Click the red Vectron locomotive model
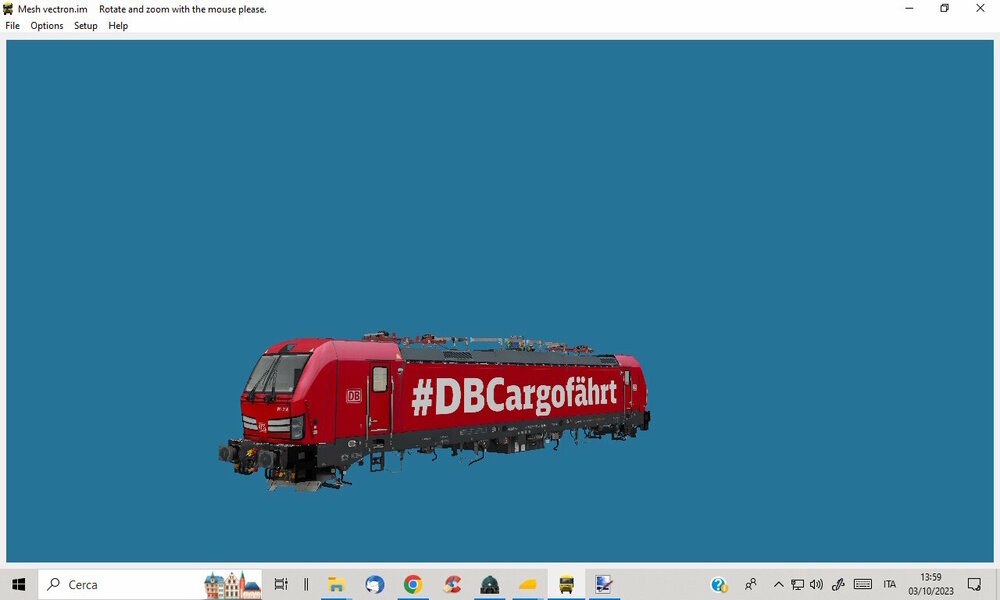Screen dimensions: 1000x600 [x=434, y=411]
